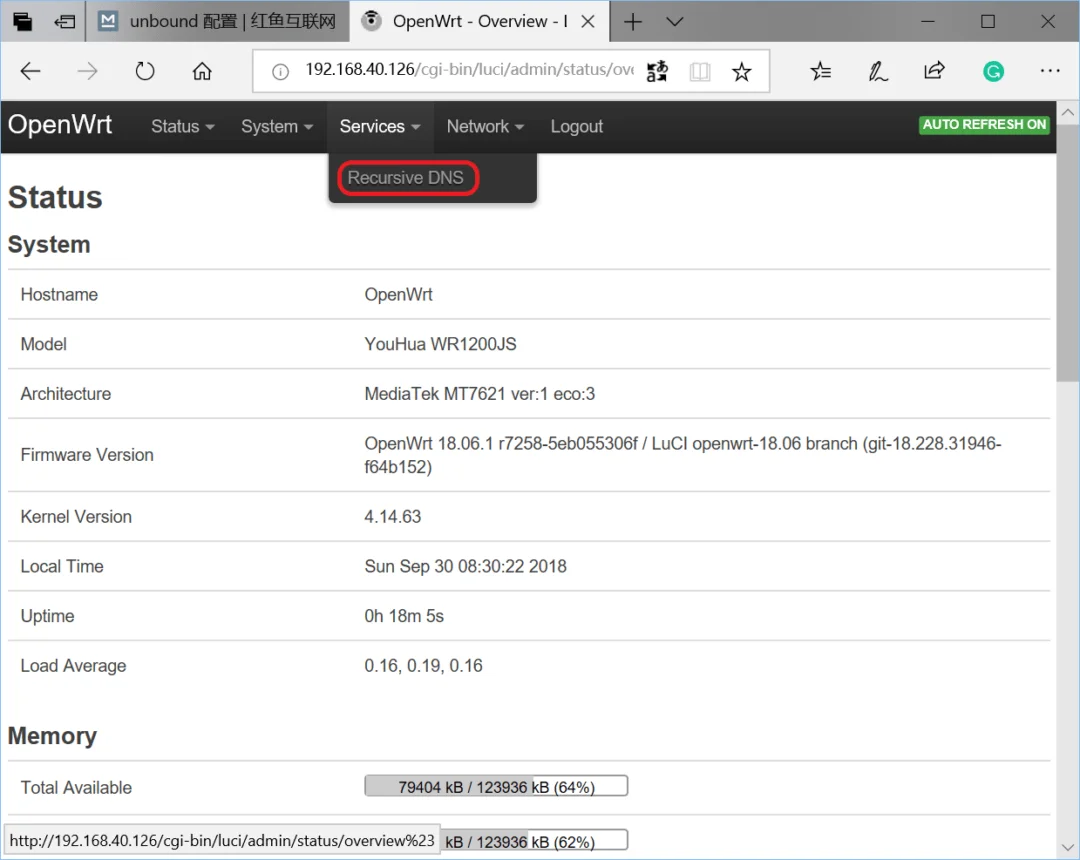This screenshot has width=1080, height=860.
Task: Click the Total Available memory progress bar
Action: (x=496, y=787)
